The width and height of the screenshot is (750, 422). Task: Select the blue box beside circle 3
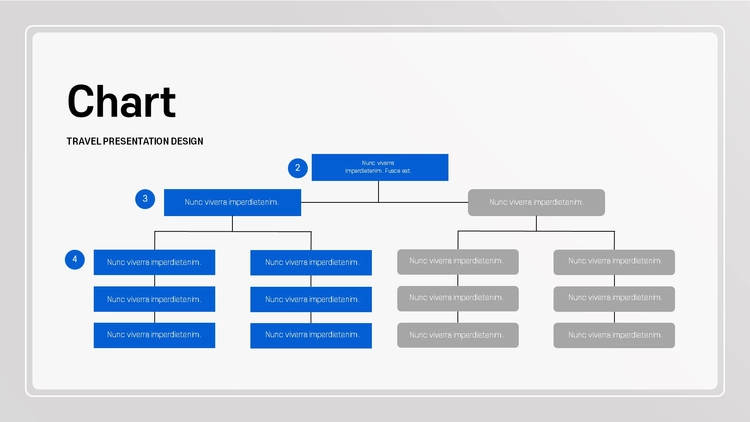pyautogui.click(x=232, y=202)
